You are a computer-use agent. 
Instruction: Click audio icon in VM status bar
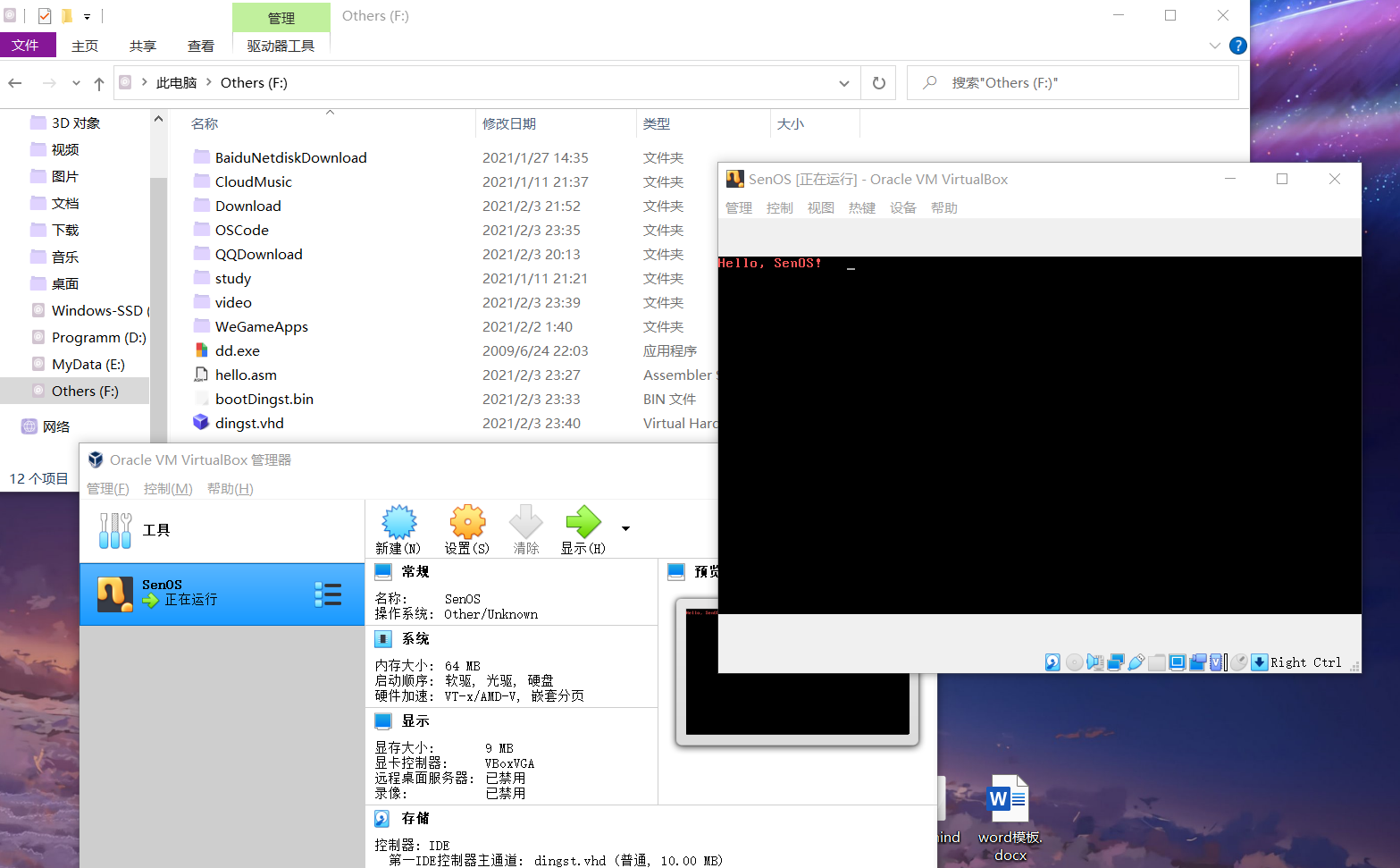1094,662
